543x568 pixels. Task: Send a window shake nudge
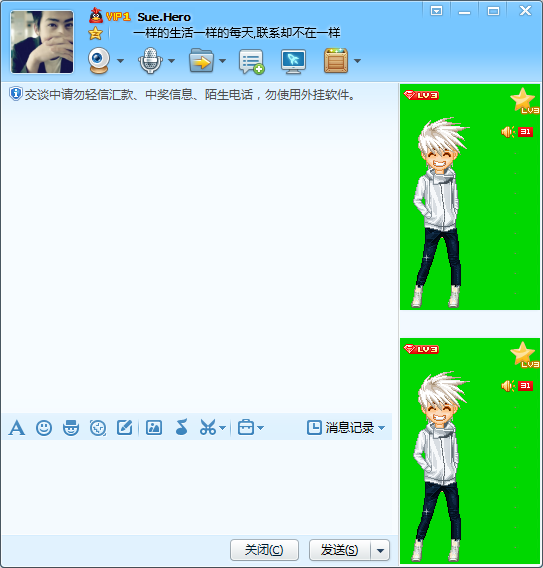(98, 428)
